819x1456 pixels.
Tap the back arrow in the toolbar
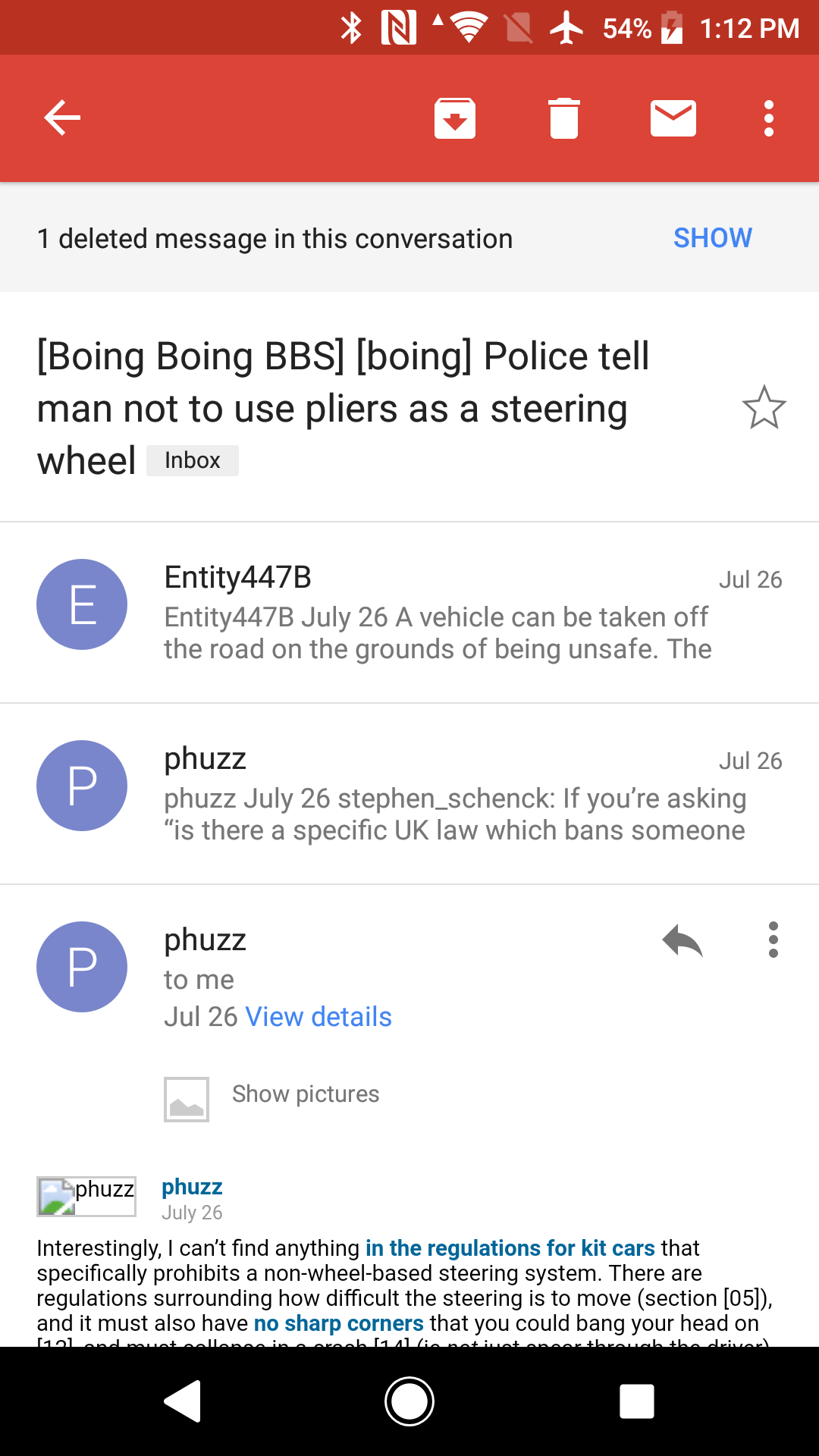pyautogui.click(x=62, y=118)
